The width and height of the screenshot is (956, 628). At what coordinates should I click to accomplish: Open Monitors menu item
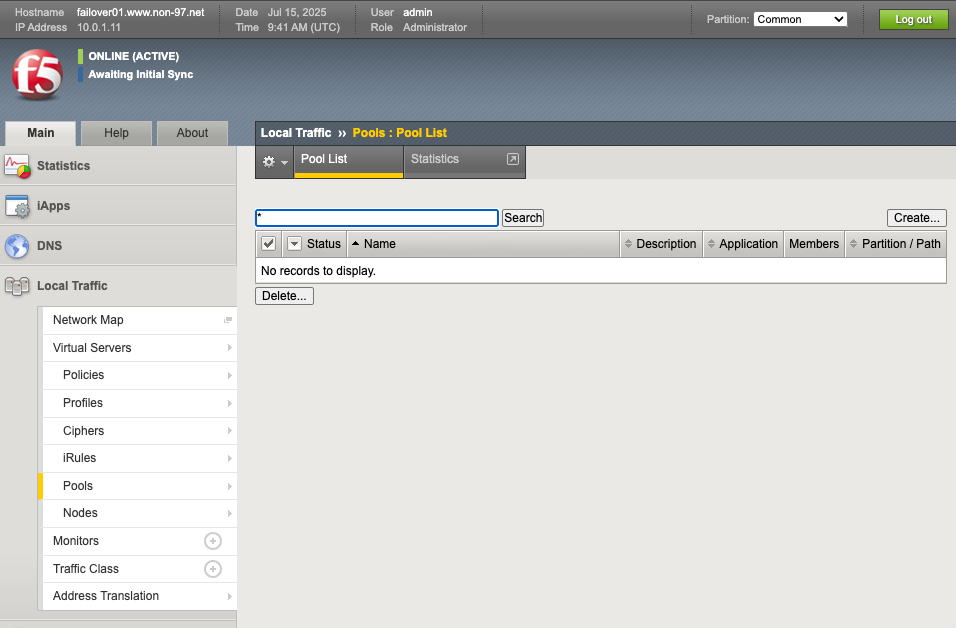click(140, 541)
